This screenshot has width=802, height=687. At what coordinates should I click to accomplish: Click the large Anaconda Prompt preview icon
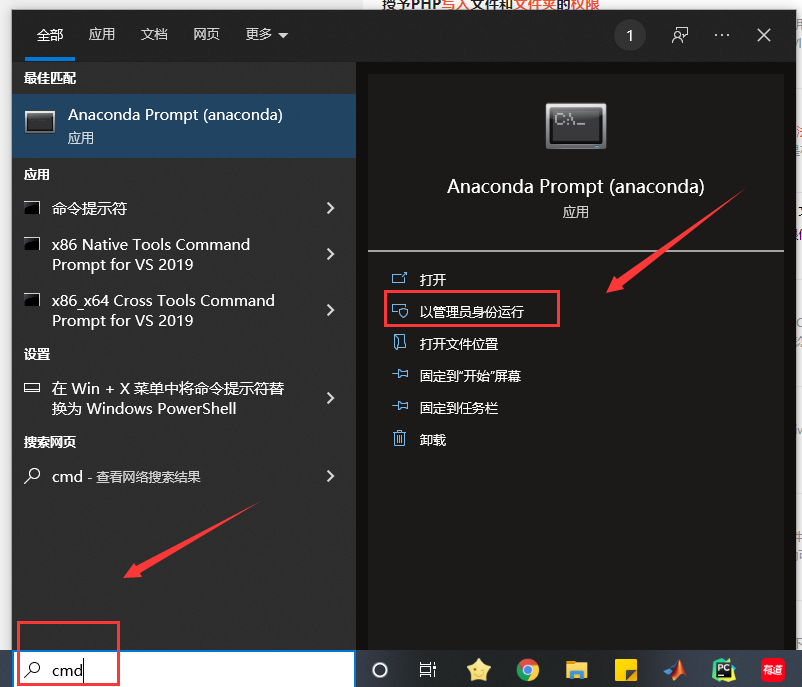pos(576,126)
